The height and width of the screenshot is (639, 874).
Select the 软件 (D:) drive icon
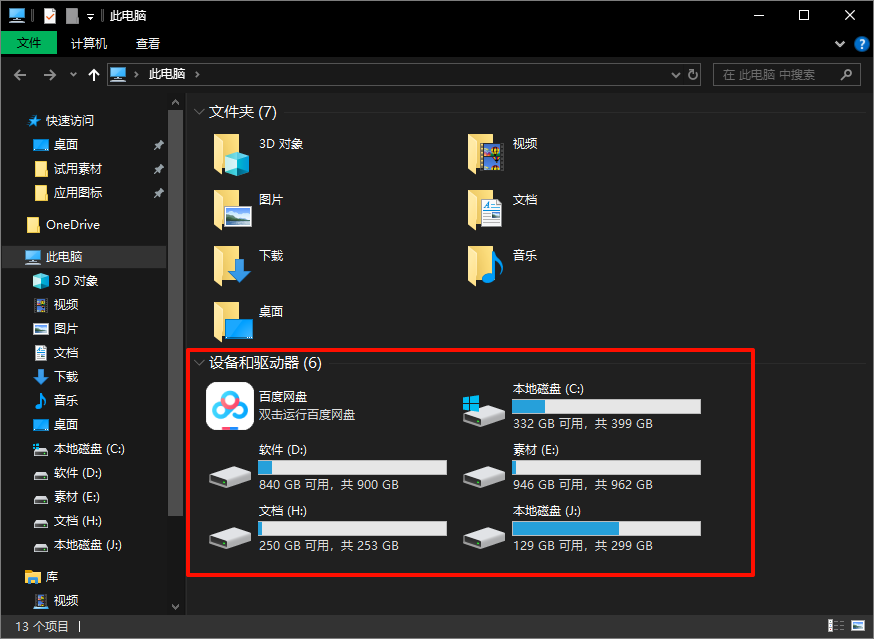[x=230, y=477]
